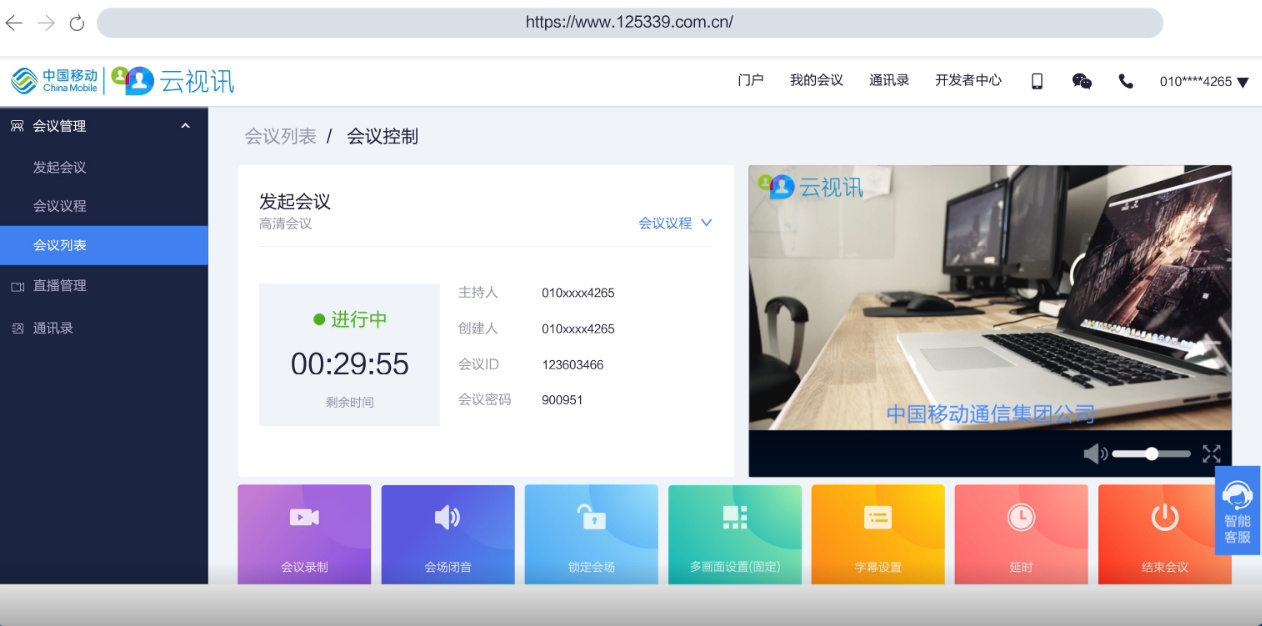This screenshot has height=626, width=1262.
Task: Extend meeting time with 延时 tile
Action: point(1021,534)
